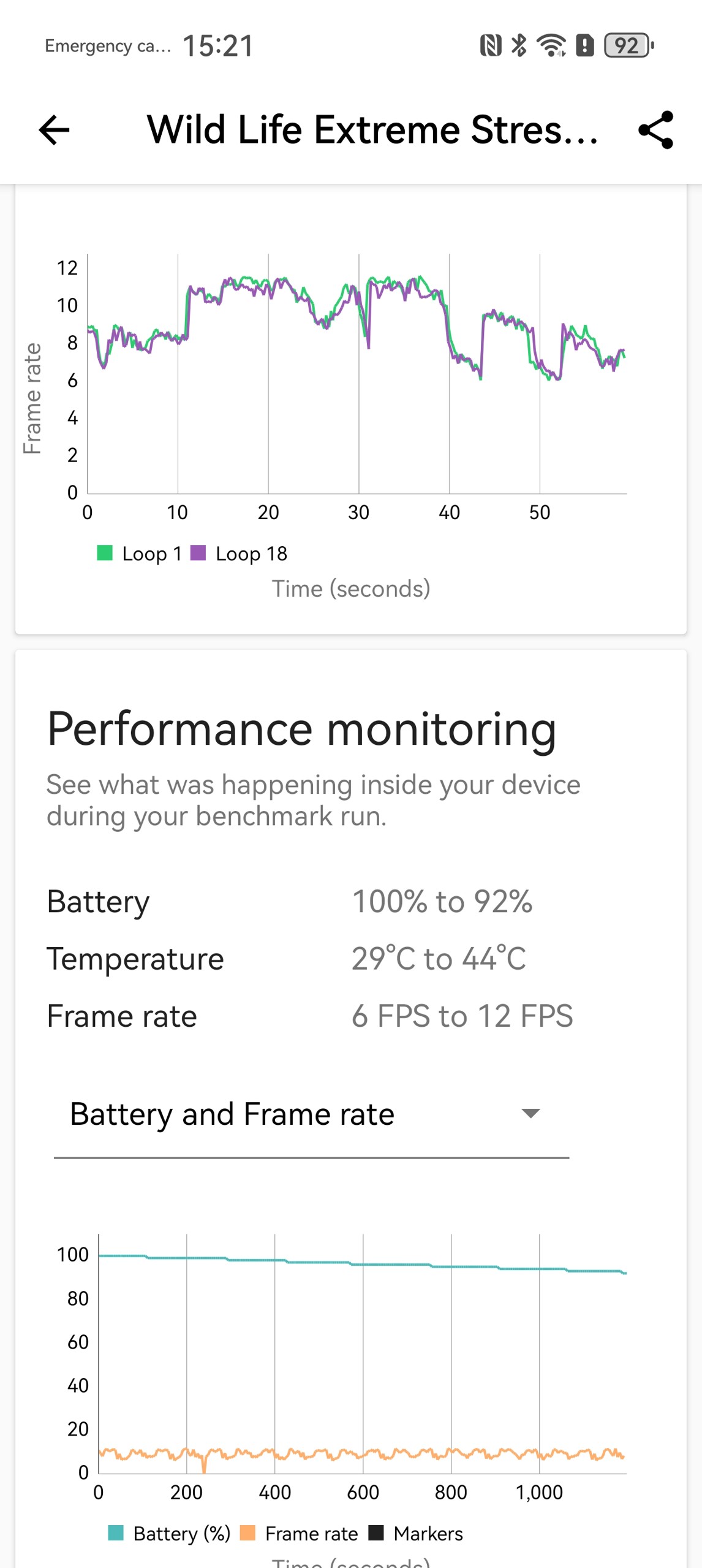Tap the Wi-Fi status icon
The height and width of the screenshot is (1568, 702).
[551, 45]
